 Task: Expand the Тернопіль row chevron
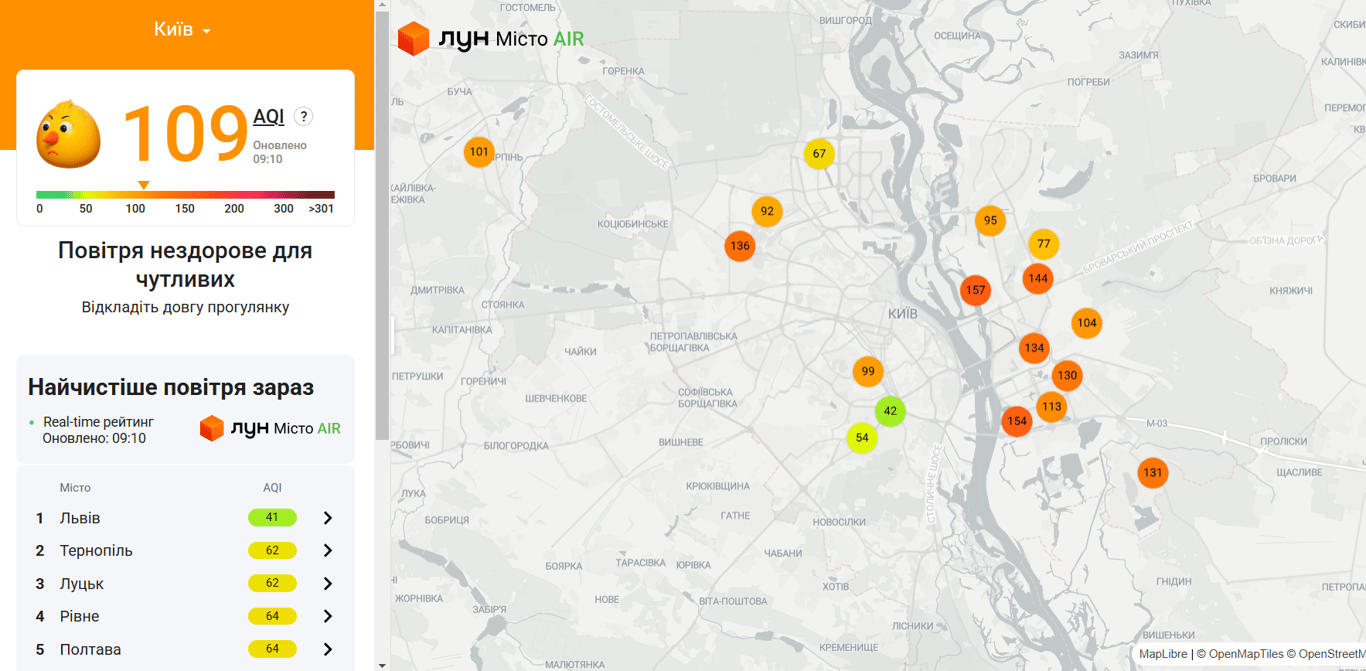[x=327, y=551]
